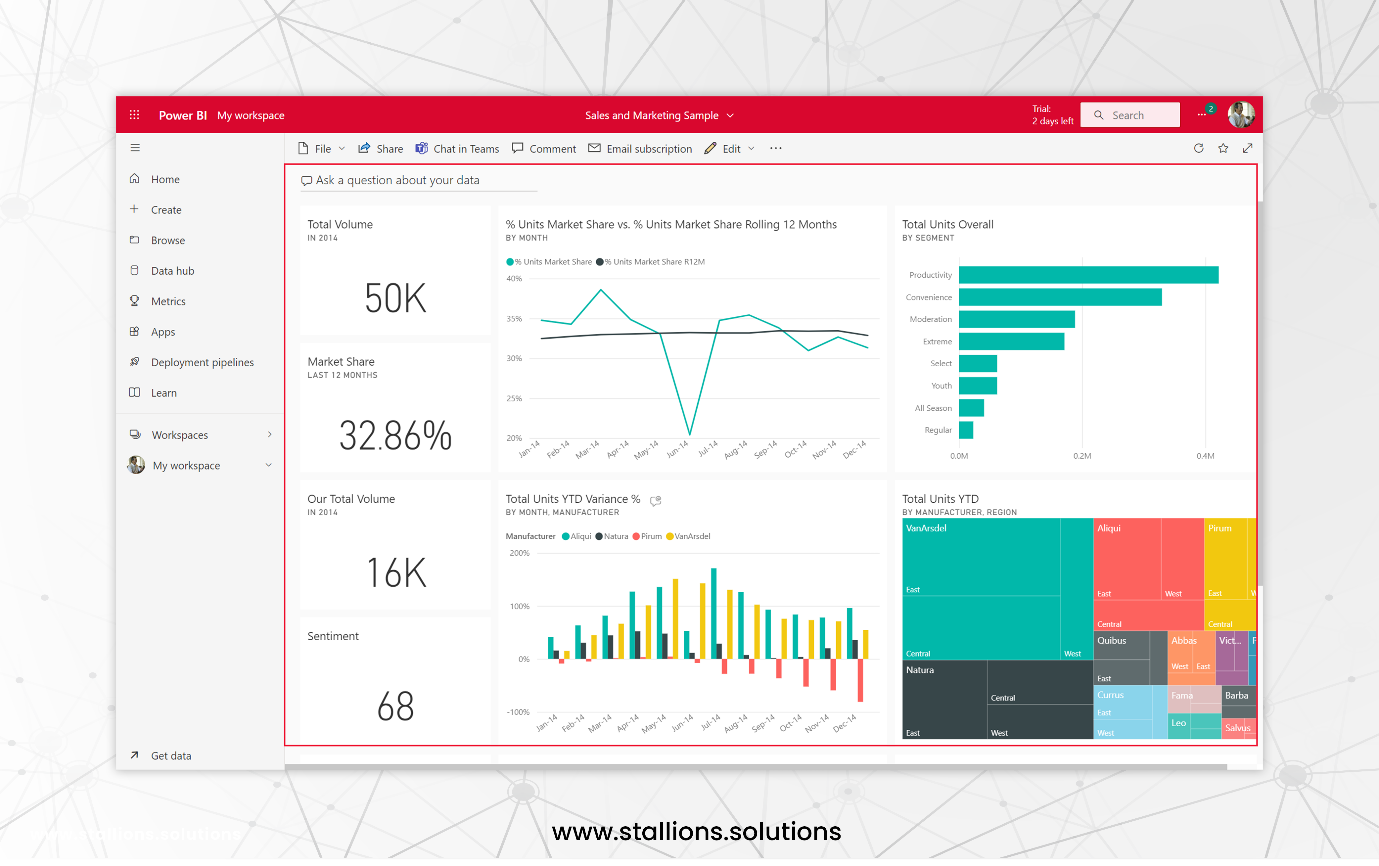Click the Quibus block in the treemap
Image resolution: width=1379 pixels, height=866 pixels.
(1130, 658)
